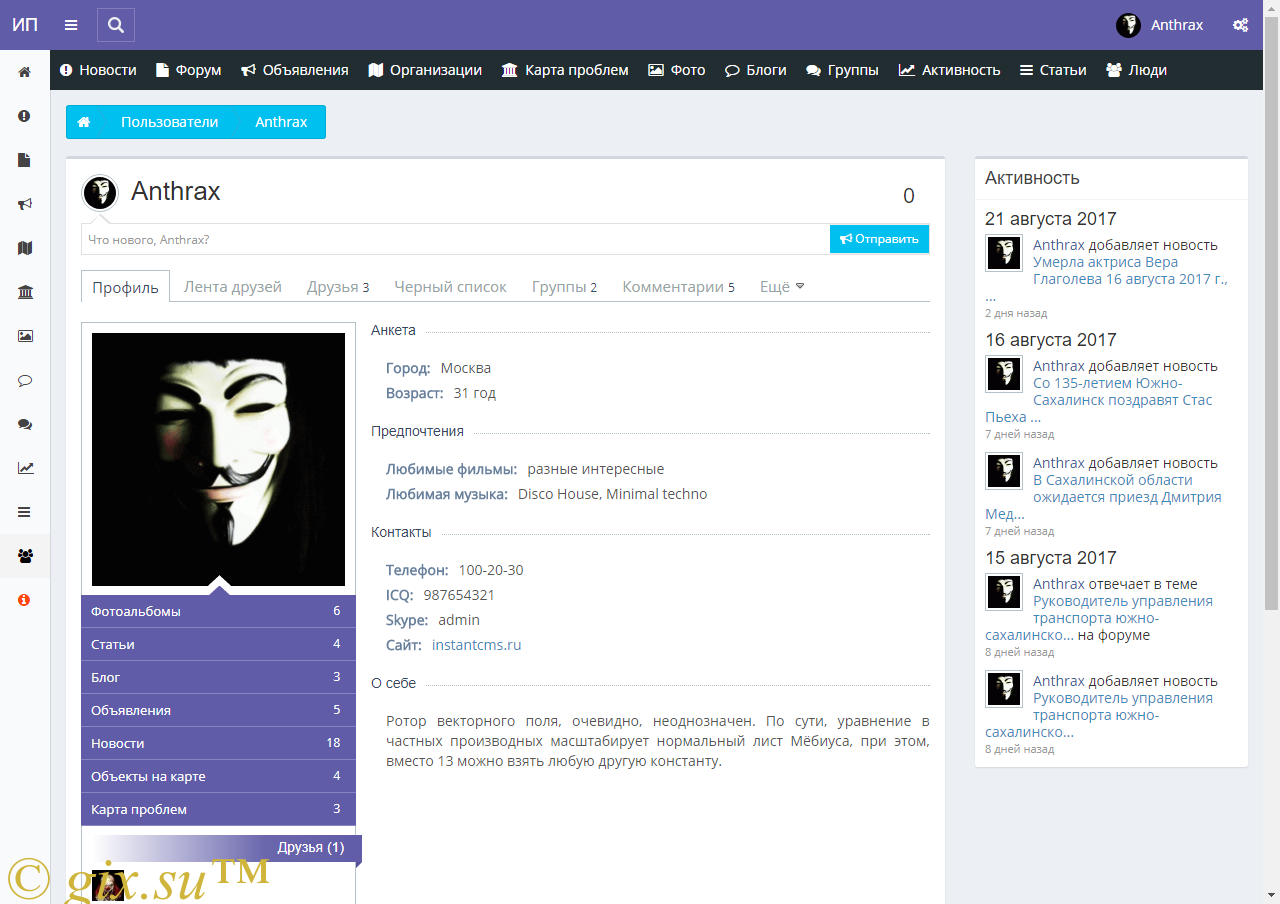Image resolution: width=1280 pixels, height=904 pixels.
Task: Go to Пользователи in the breadcrumb
Action: click(169, 122)
